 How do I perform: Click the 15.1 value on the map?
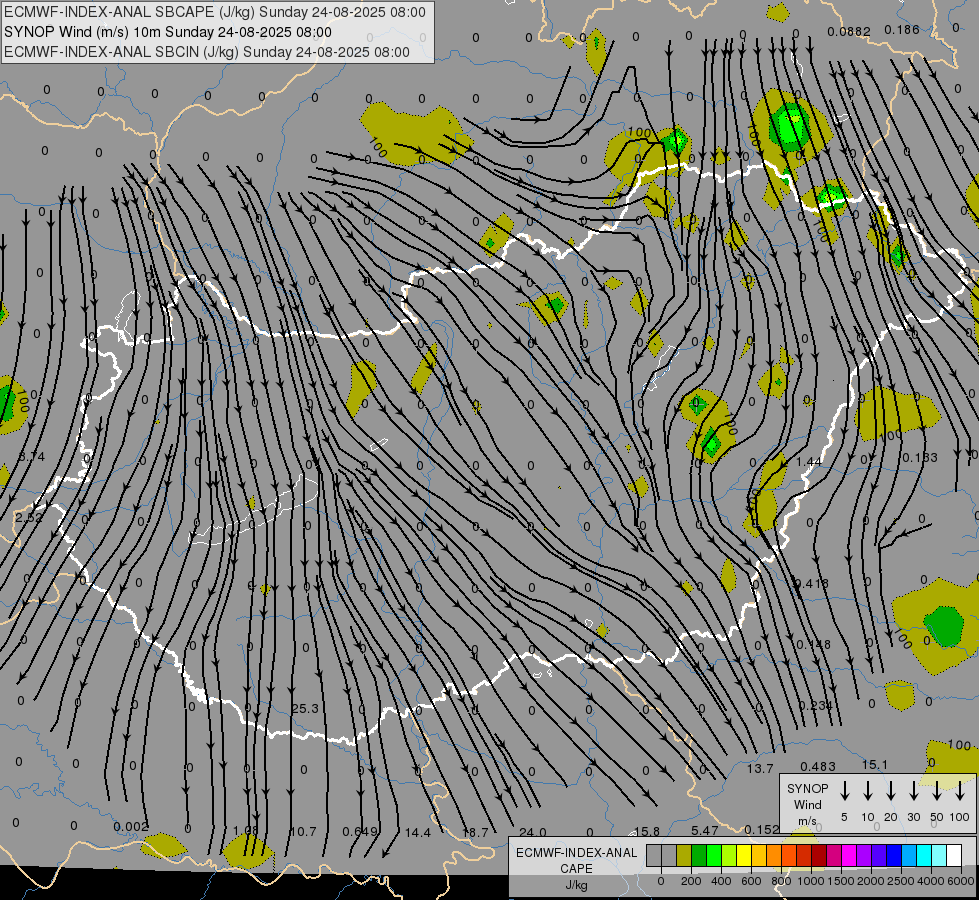pos(875,764)
